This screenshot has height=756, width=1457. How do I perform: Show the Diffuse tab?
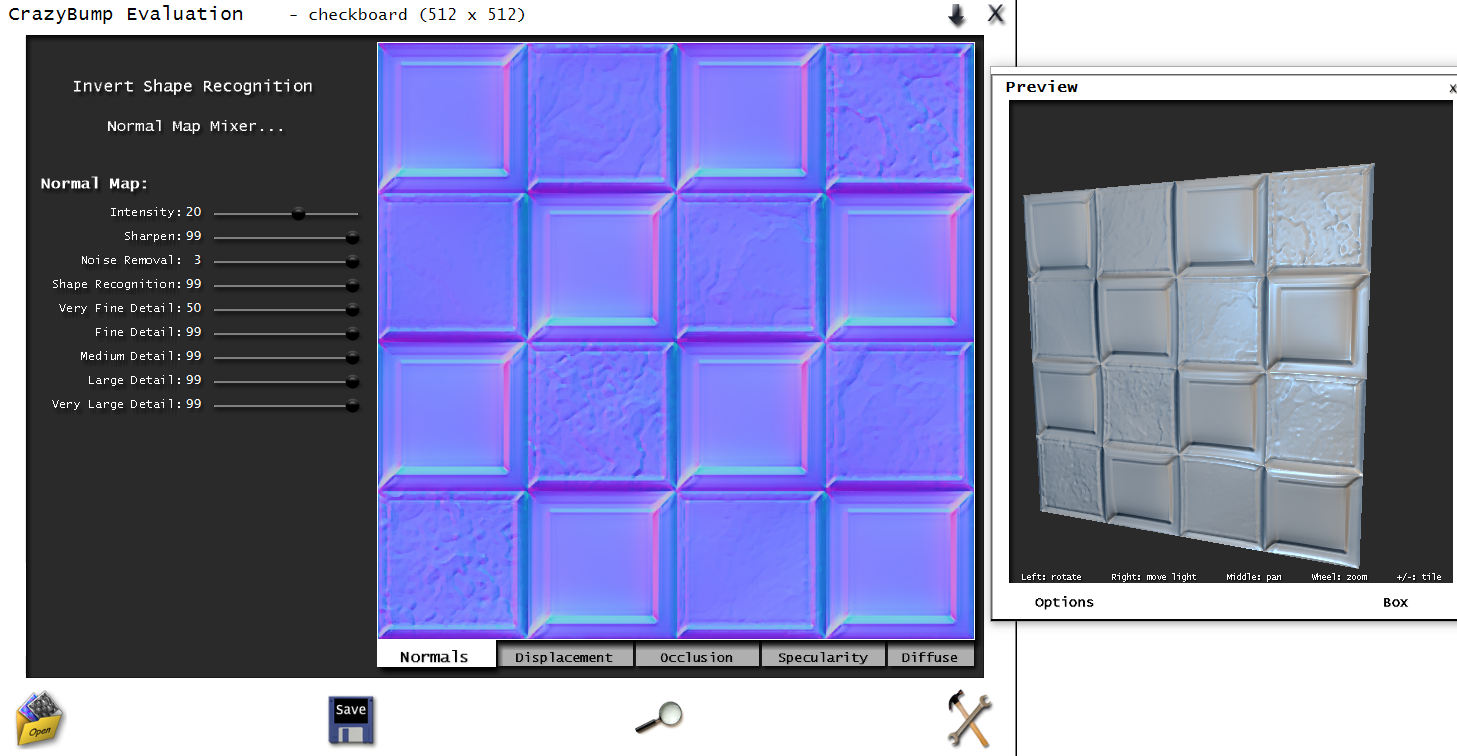[929, 657]
